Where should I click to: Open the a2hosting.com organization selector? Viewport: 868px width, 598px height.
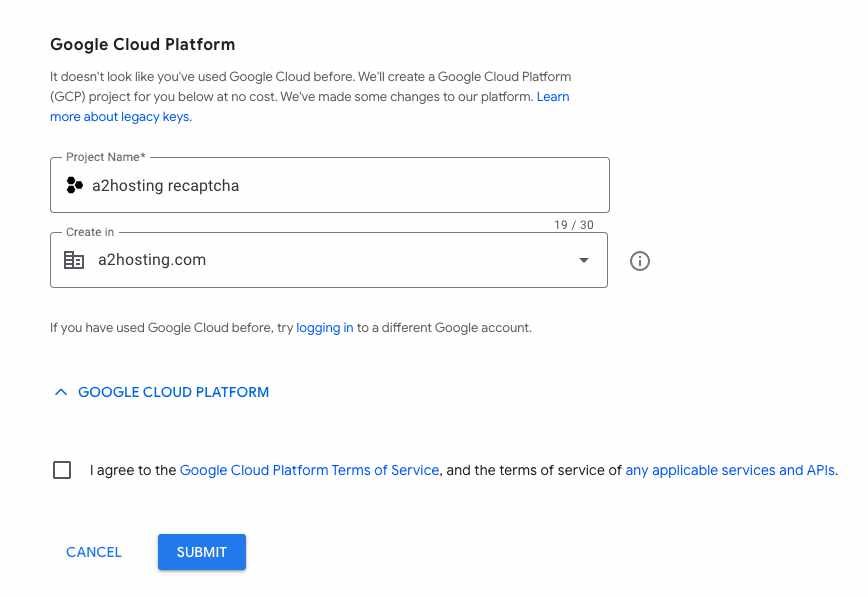(320, 261)
